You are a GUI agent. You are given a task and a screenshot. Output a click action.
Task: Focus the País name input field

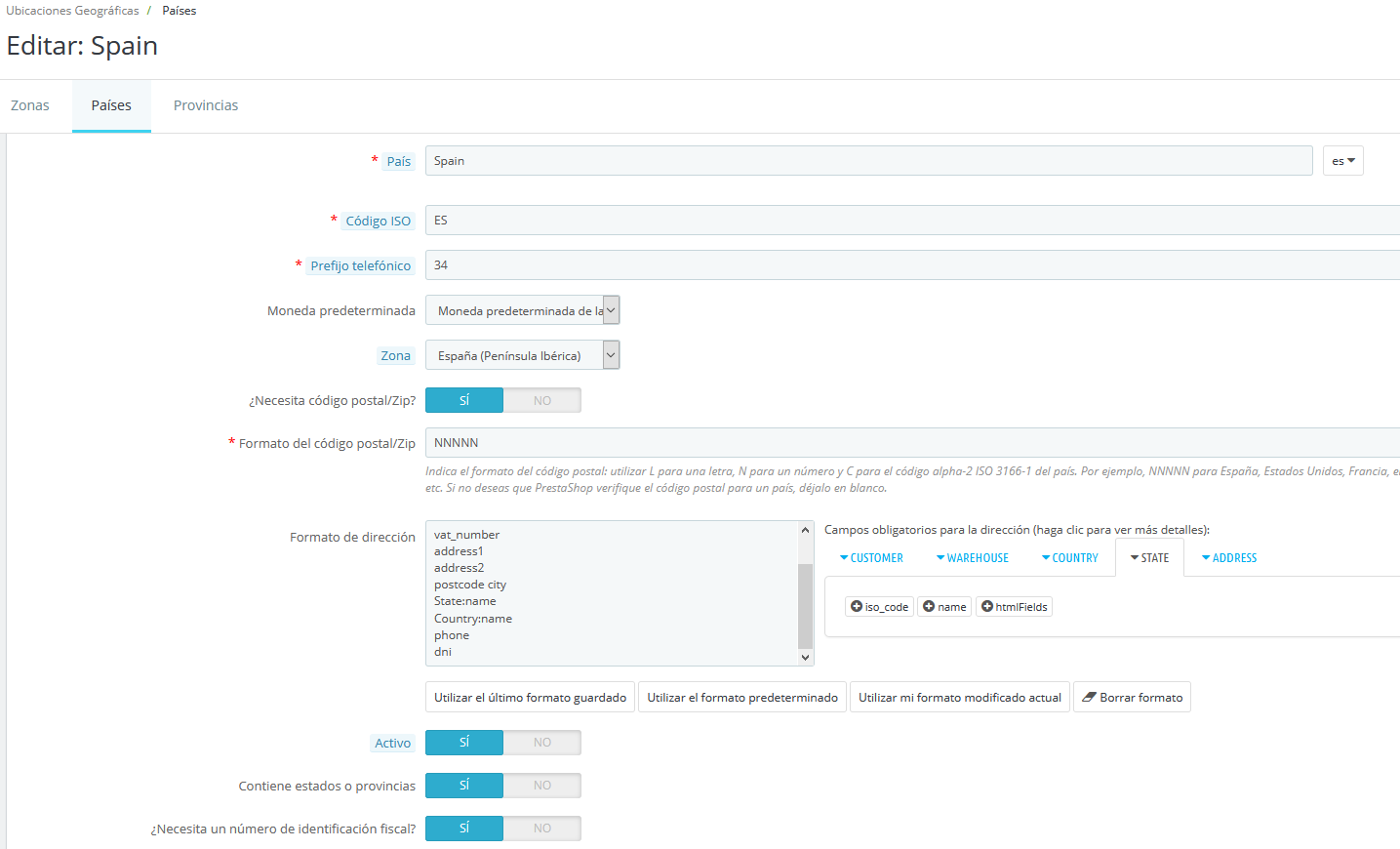(869, 161)
